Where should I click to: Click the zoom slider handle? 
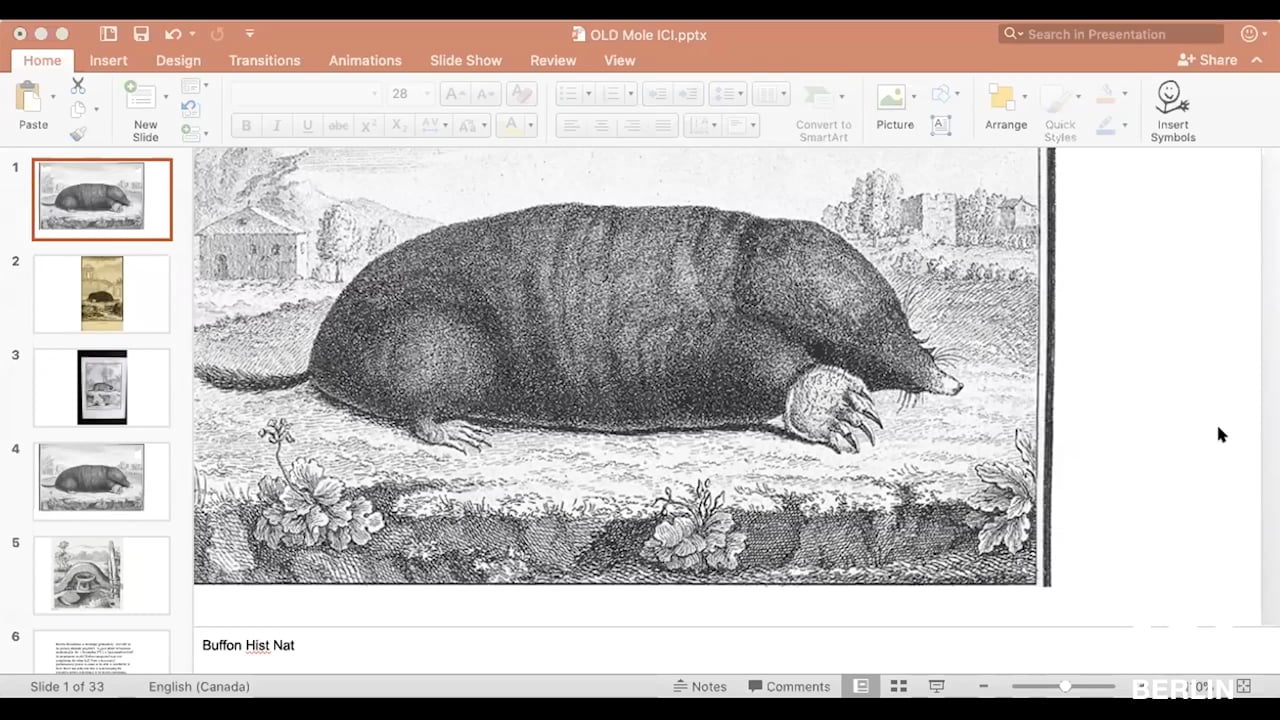pyautogui.click(x=1065, y=686)
